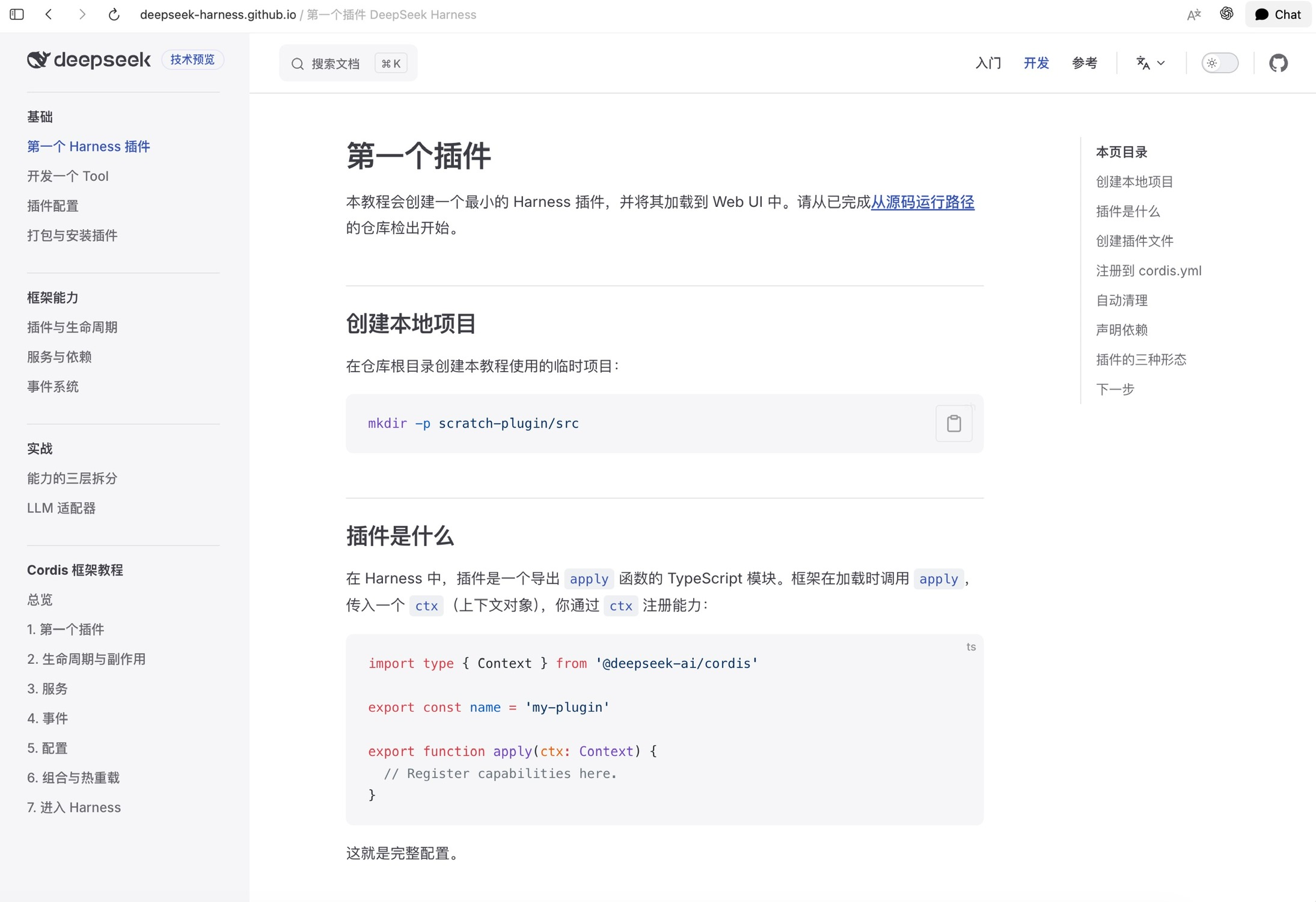Open the GitHub repository icon
The width and height of the screenshot is (1316, 902).
[1278, 63]
